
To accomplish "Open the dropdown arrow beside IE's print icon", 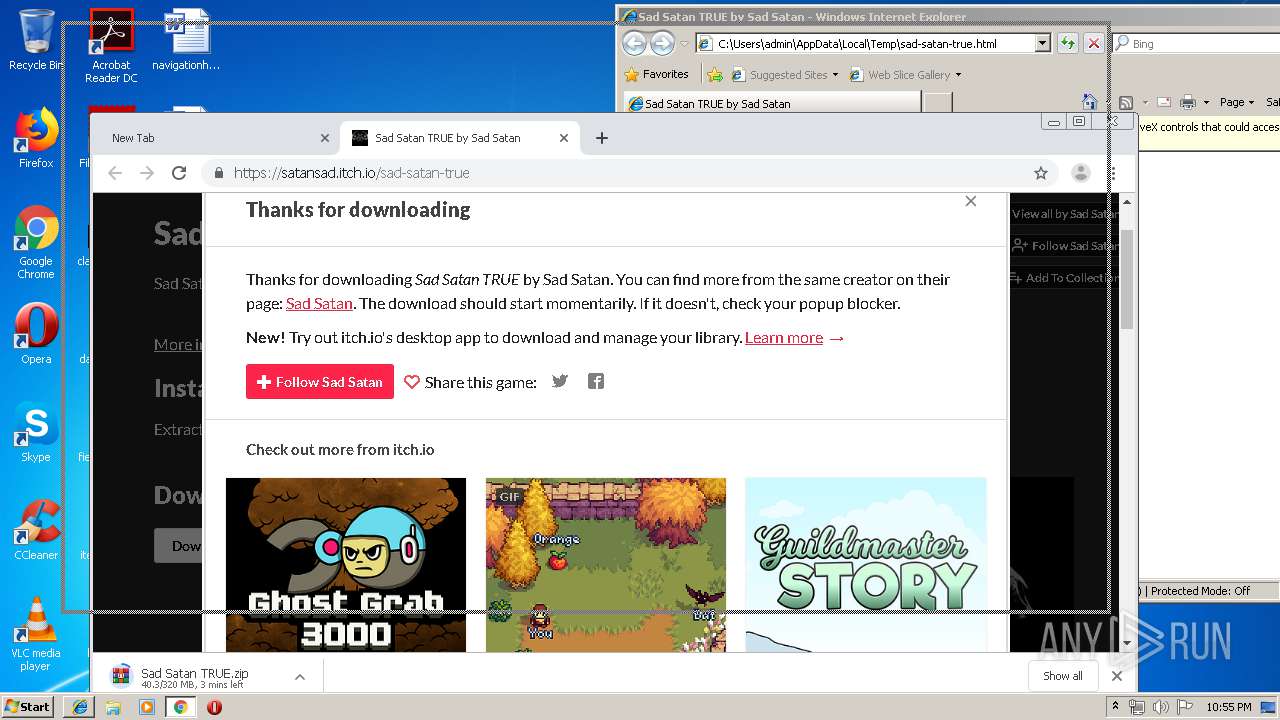I will coord(1206,102).
